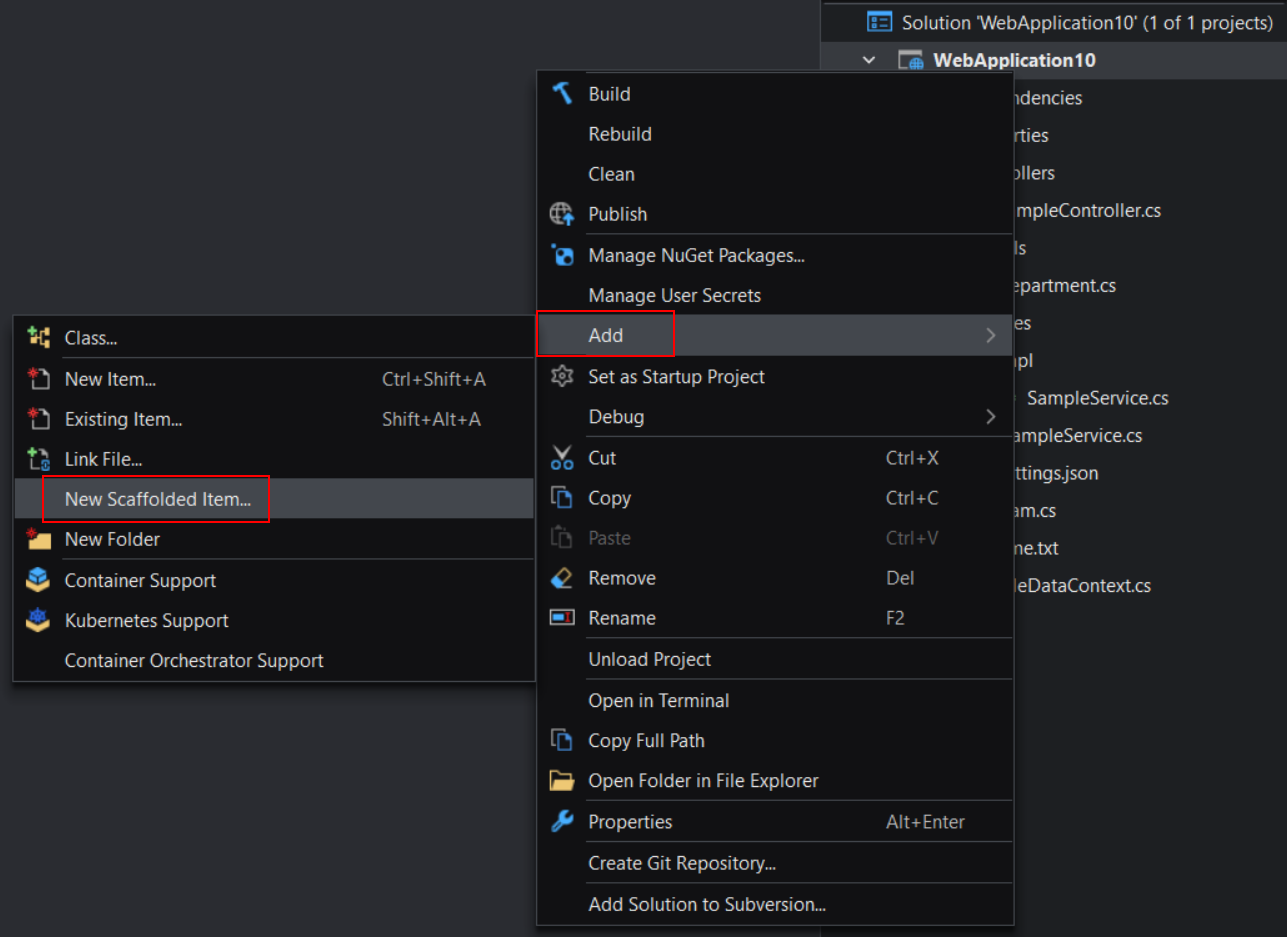The height and width of the screenshot is (937, 1287).
Task: Click the Cut scissors icon
Action: 562,458
